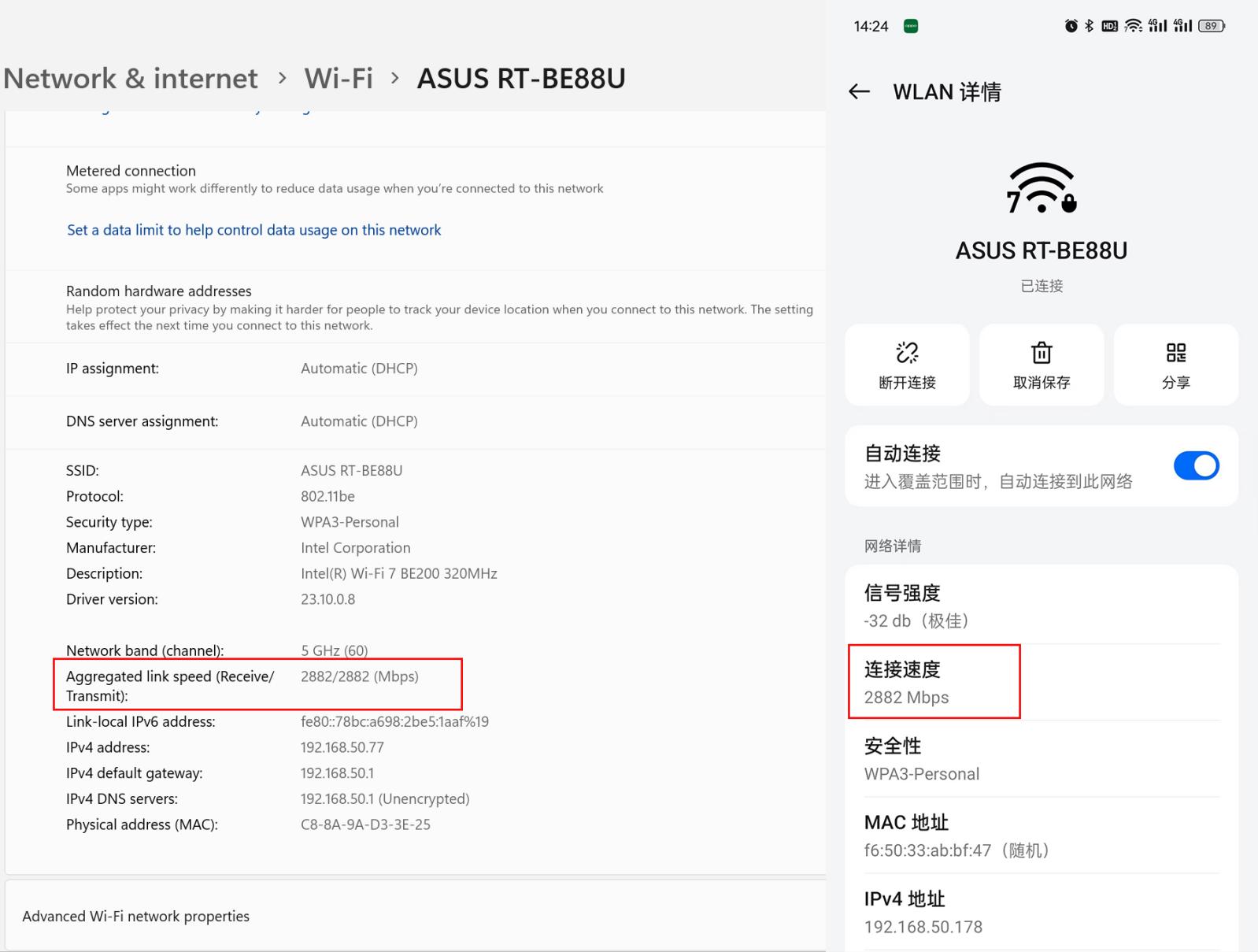
Task: Tap the alarm icon in status bar
Action: (x=1071, y=26)
